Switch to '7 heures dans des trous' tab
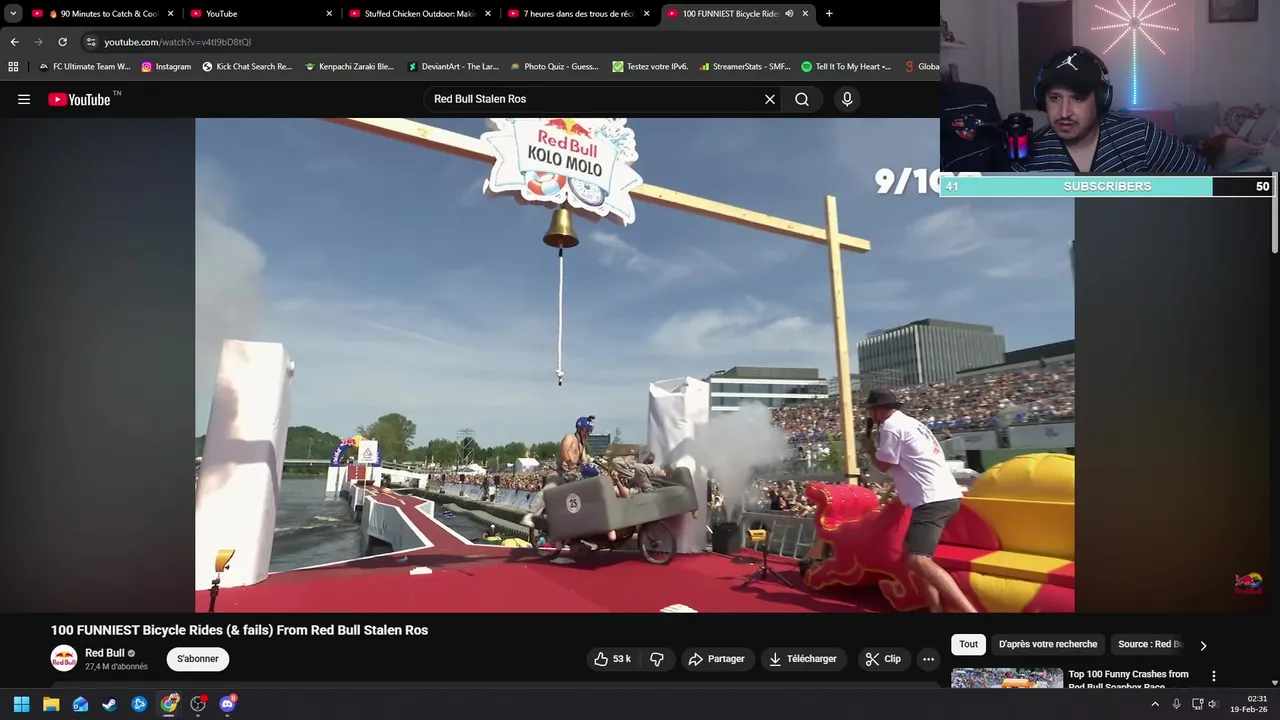 coord(578,14)
